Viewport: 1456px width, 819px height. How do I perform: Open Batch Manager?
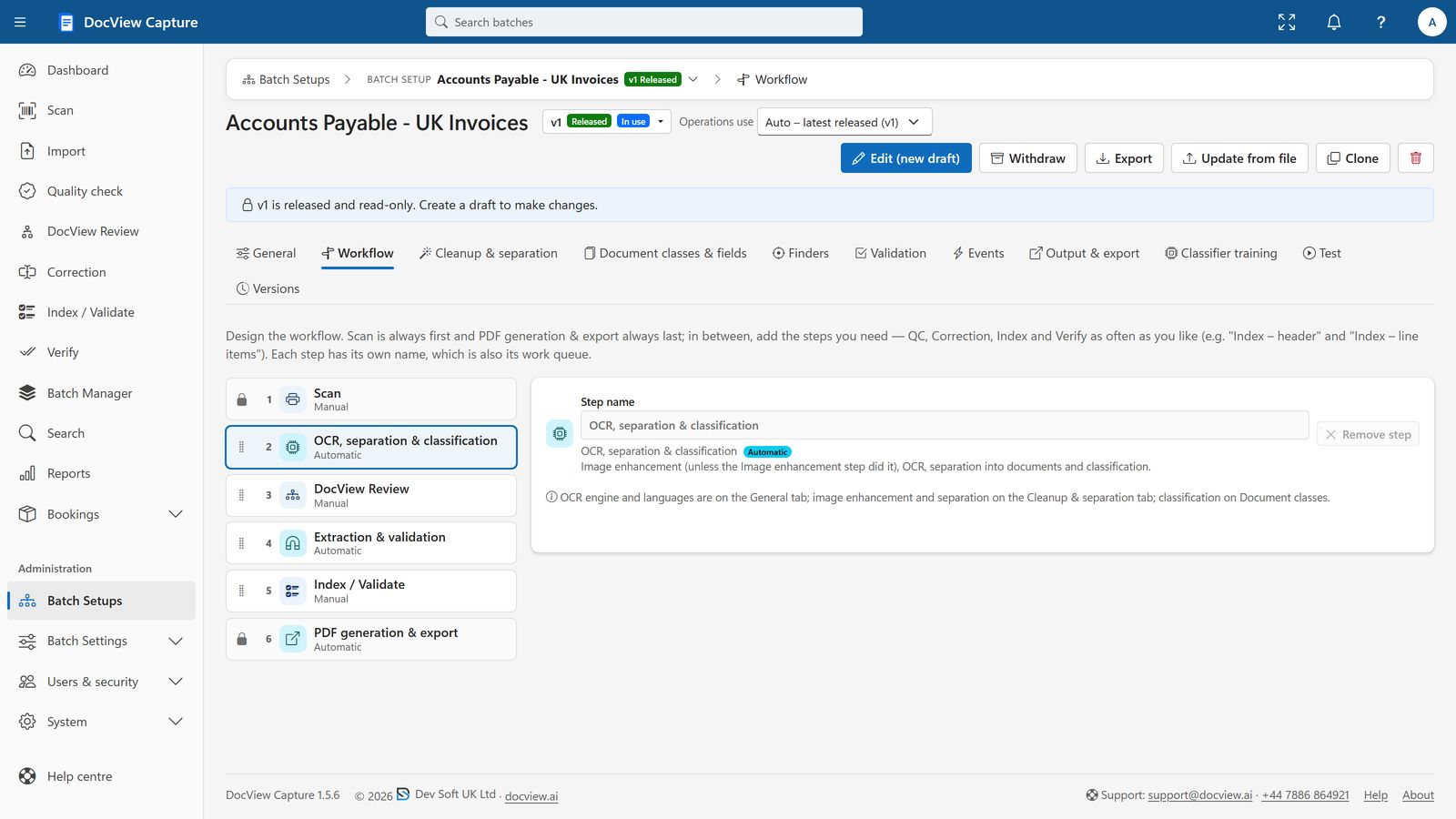pyautogui.click(x=101, y=393)
